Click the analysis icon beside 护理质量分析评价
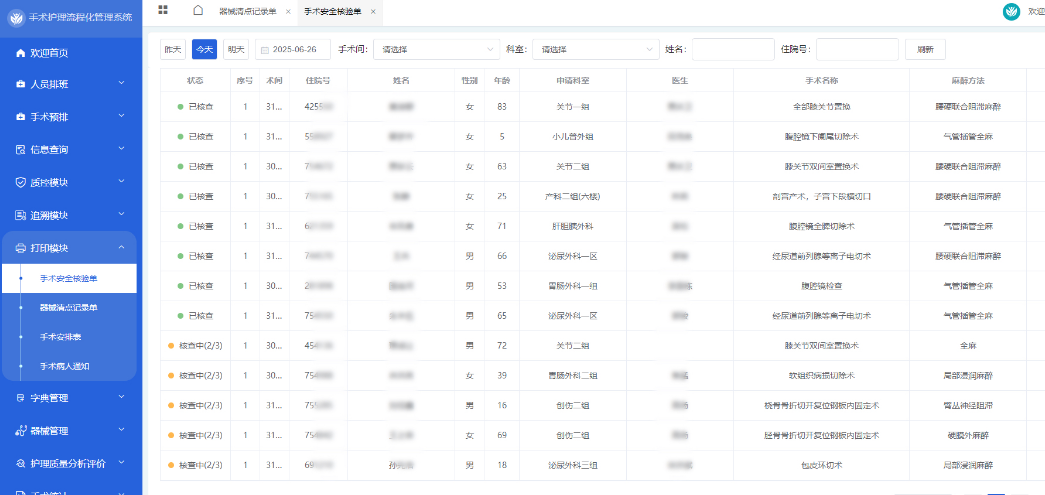Viewport: 1045px width, 495px height. pyautogui.click(x=20, y=463)
